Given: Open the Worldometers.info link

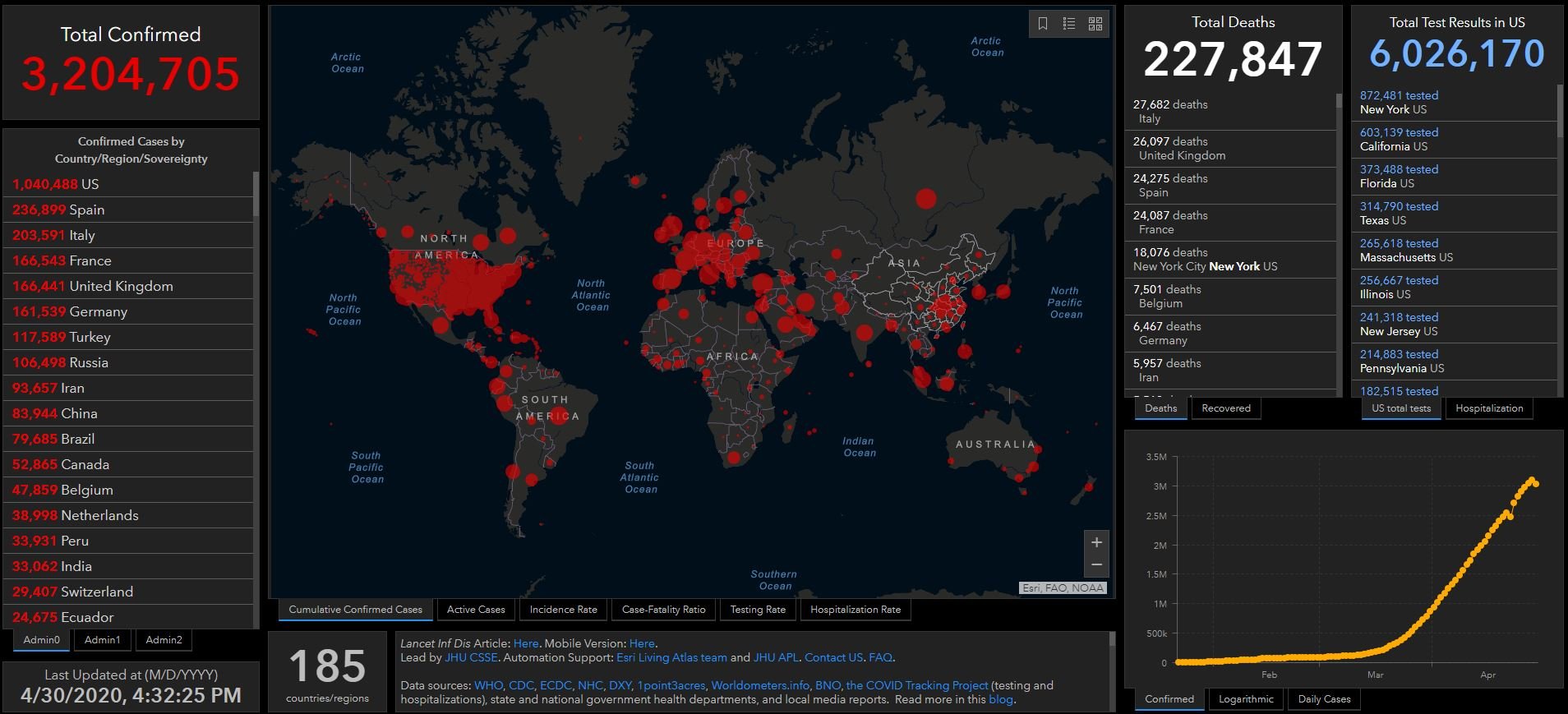Looking at the screenshot, I should point(760,685).
